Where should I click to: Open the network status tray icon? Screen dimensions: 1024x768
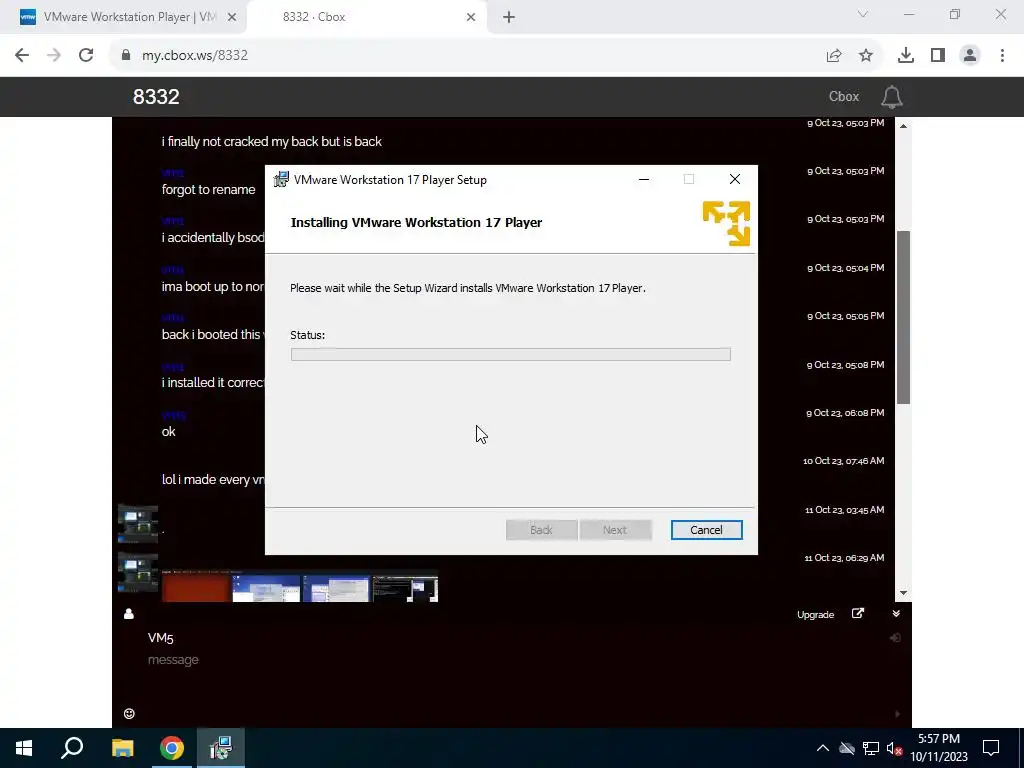(871, 748)
